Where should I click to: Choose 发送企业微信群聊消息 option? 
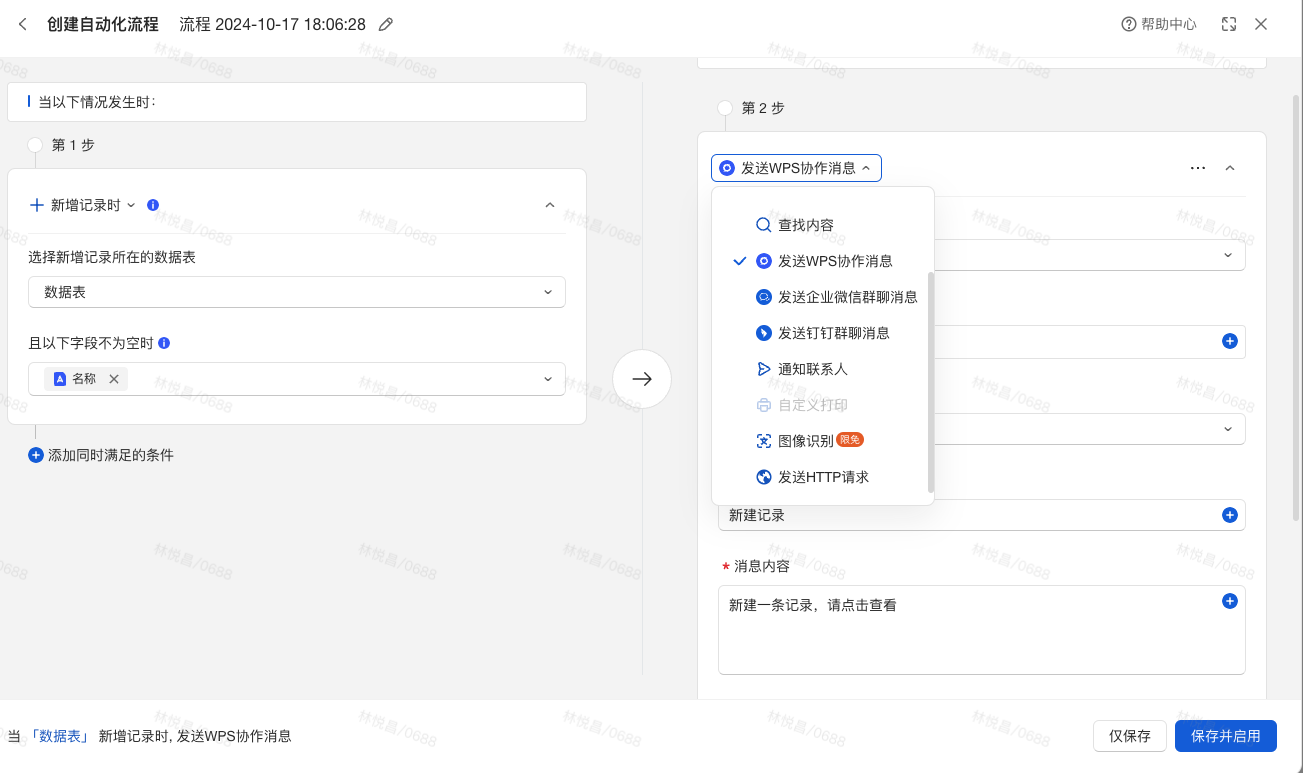pyautogui.click(x=847, y=297)
